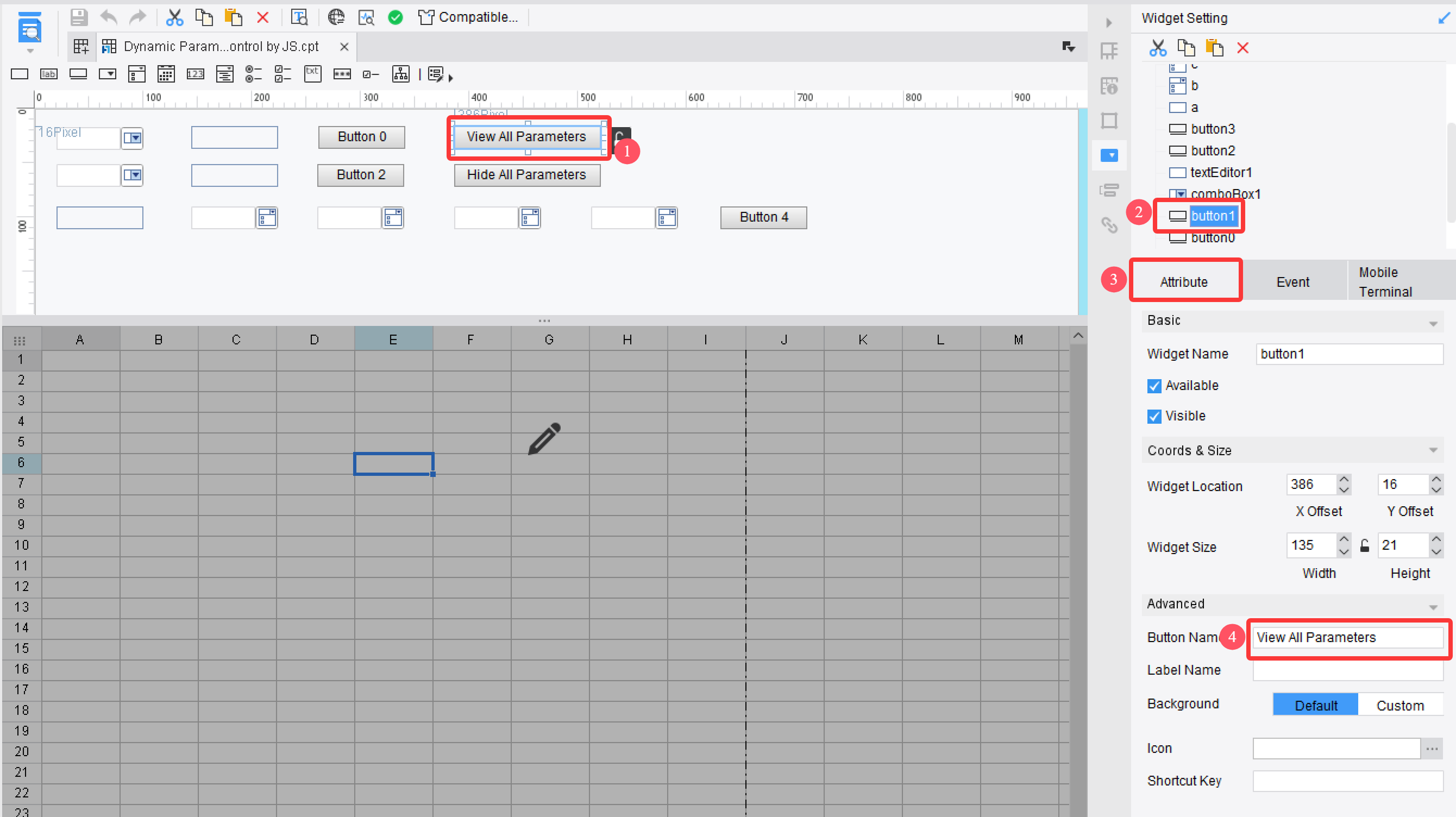
Task: Select the number widget tool icon
Action: (x=195, y=74)
